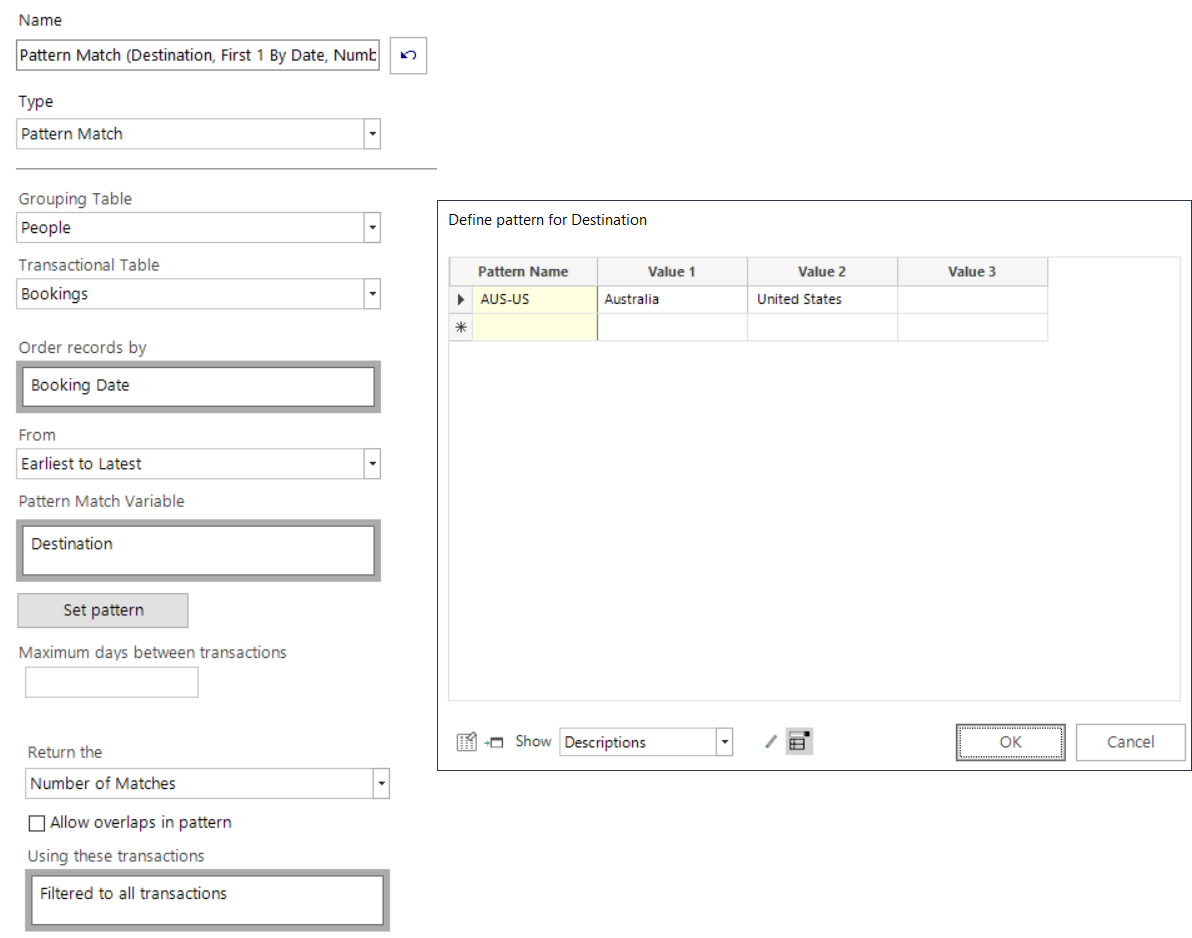Select the Australia value cell

(x=672, y=299)
